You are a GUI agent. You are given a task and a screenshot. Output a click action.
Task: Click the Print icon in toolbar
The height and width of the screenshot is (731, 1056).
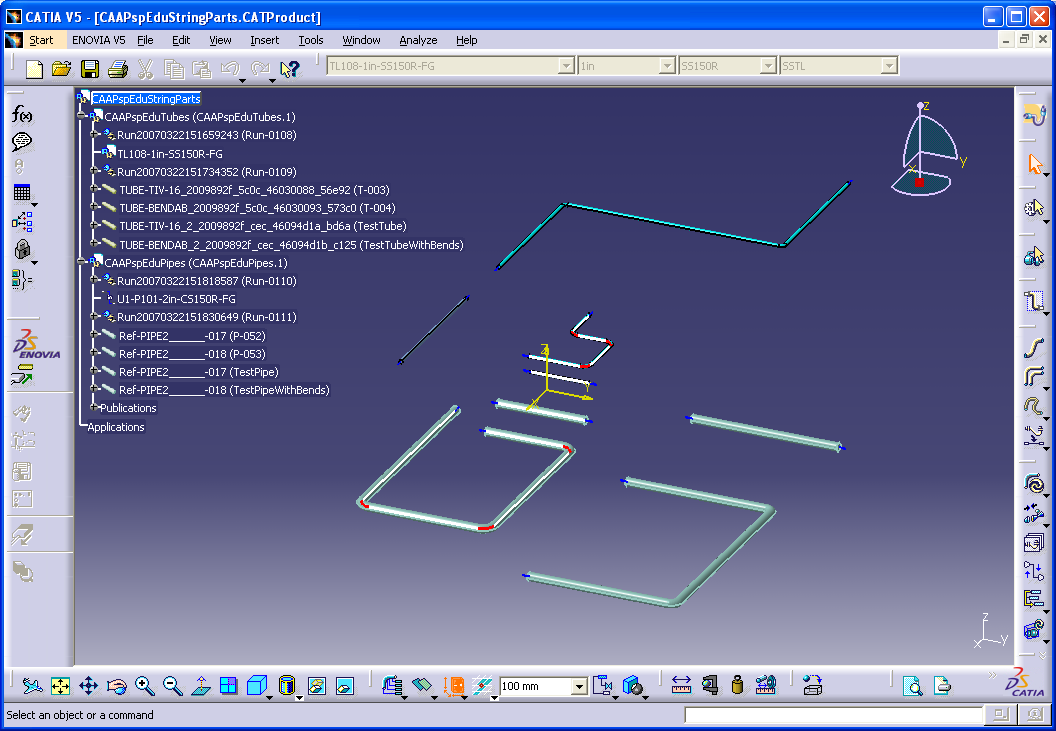(117, 69)
